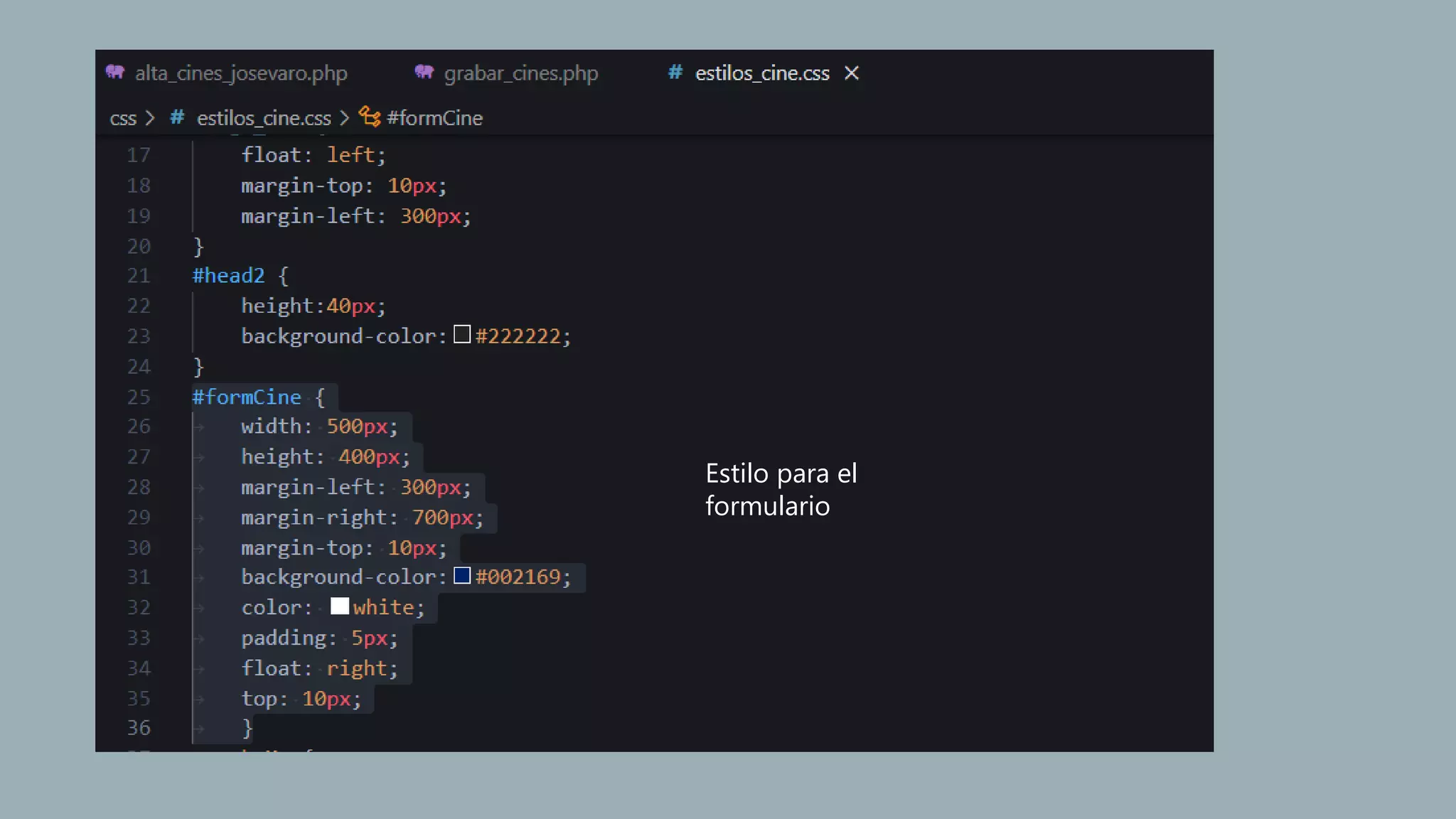Click the #formCine symbol icon in breadcrumb
Image resolution: width=1456 pixels, height=819 pixels.
tap(369, 116)
